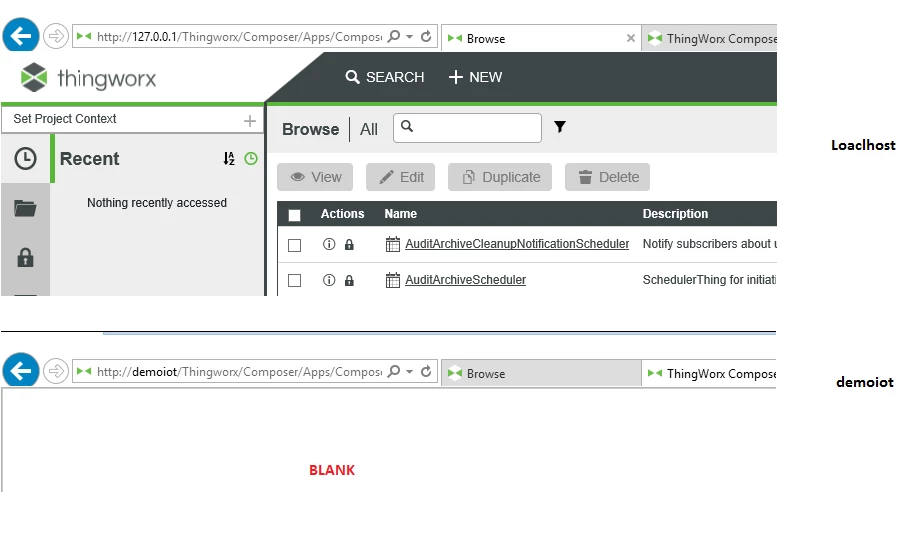Click 'Nothing recently accessed' text
The height and width of the screenshot is (549, 905).
point(157,203)
